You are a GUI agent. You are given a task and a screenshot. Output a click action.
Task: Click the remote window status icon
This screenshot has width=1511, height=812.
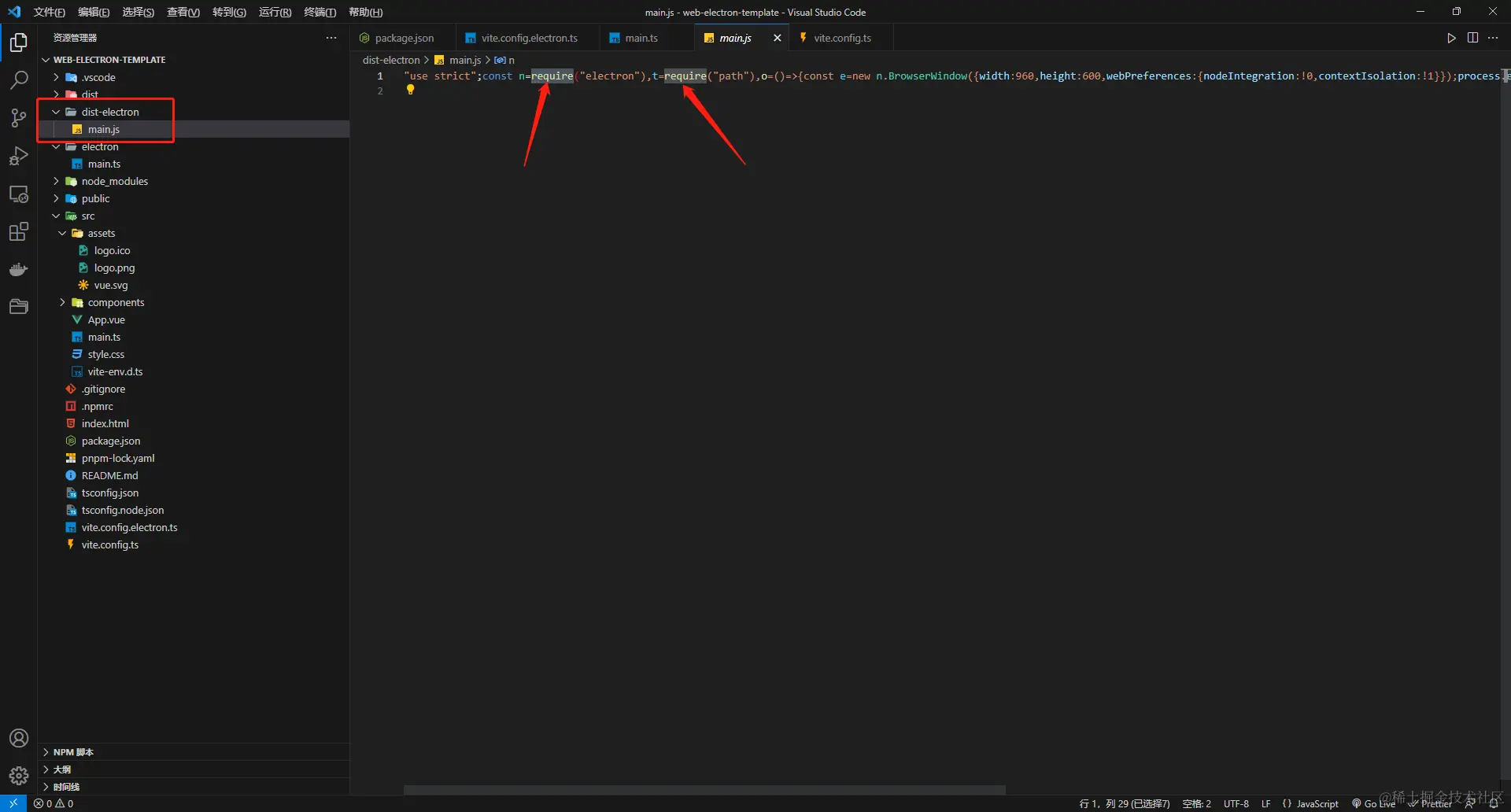(13, 803)
